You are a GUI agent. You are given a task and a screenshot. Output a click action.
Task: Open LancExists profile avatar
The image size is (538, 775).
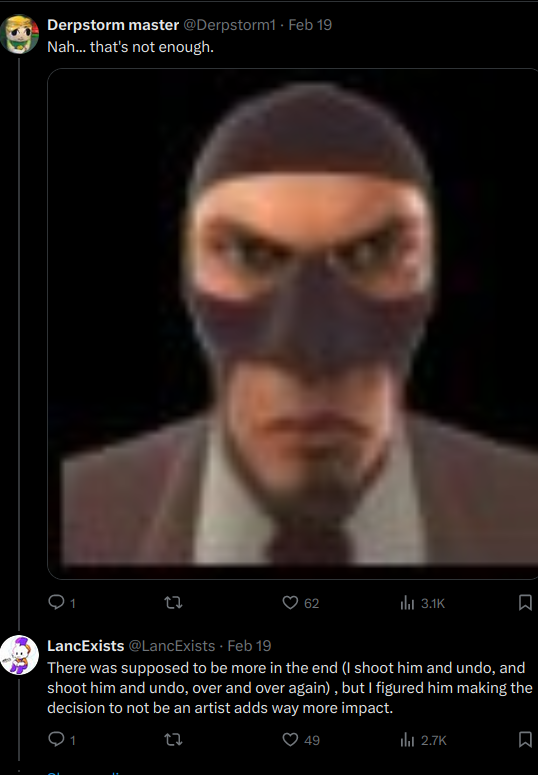click(19, 655)
